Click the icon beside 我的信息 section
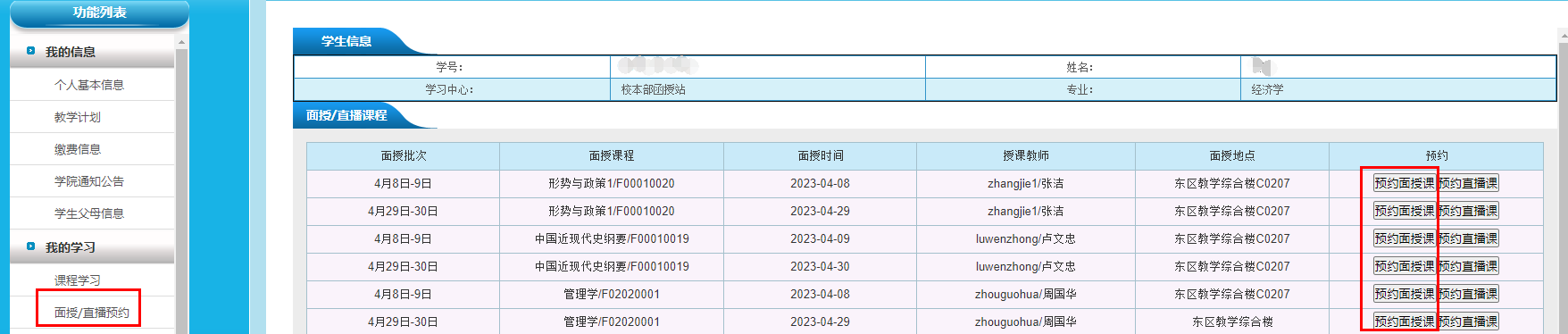The image size is (1568, 334). click(31, 51)
